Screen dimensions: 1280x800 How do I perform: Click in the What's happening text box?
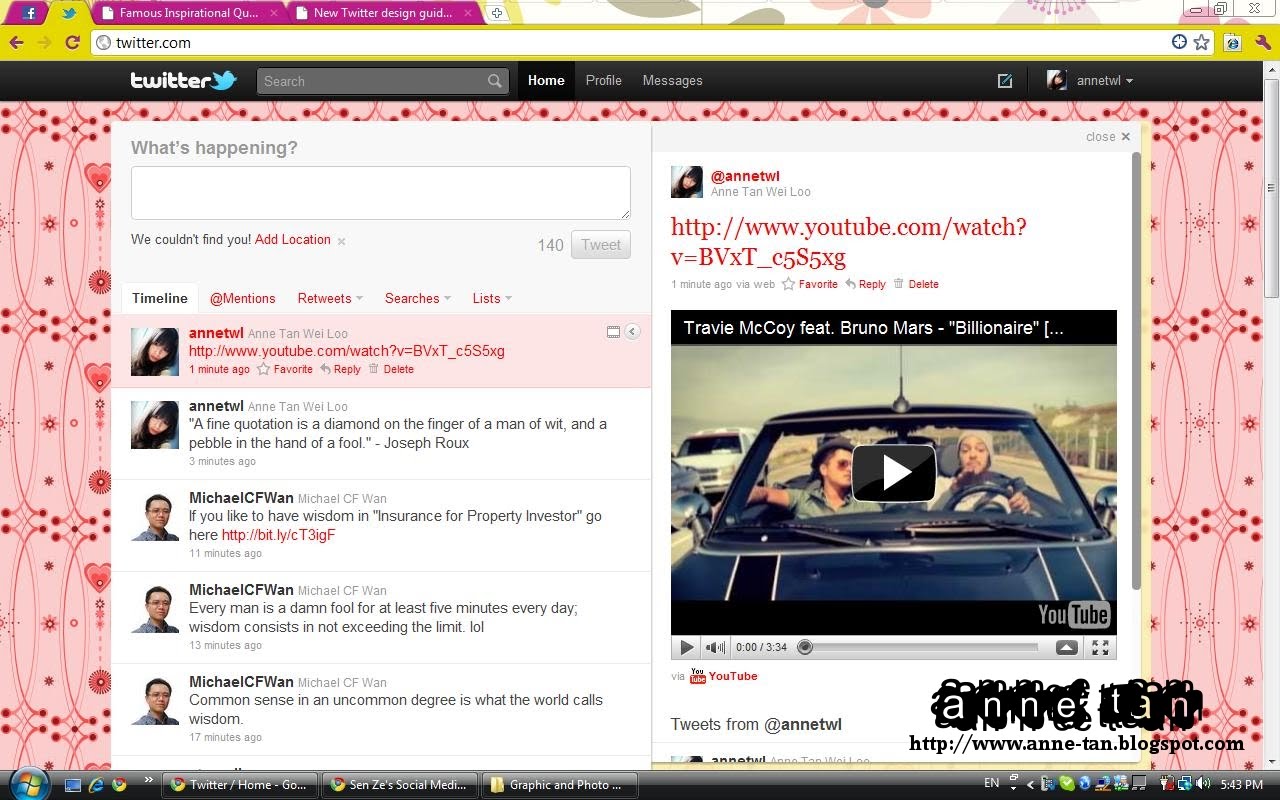381,193
